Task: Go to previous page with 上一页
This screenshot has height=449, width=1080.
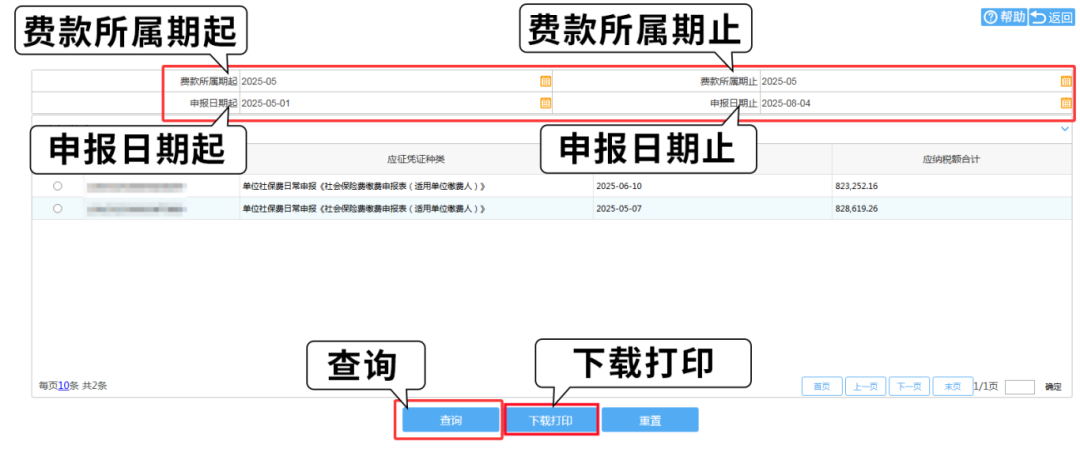Action: point(865,386)
